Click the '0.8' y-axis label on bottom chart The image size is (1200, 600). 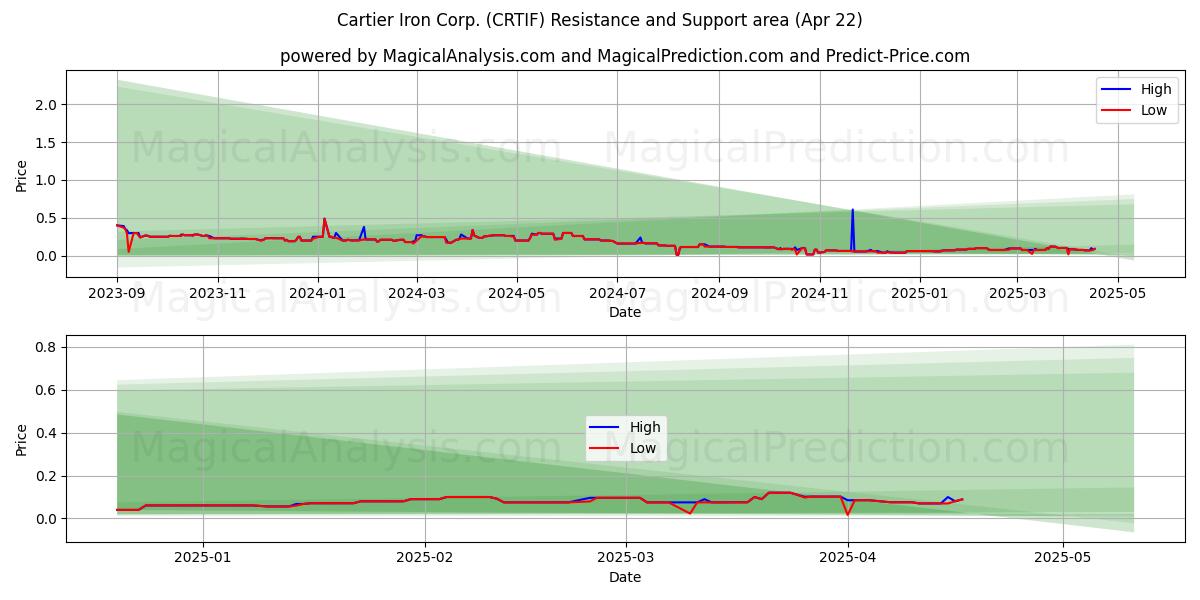coord(47,348)
